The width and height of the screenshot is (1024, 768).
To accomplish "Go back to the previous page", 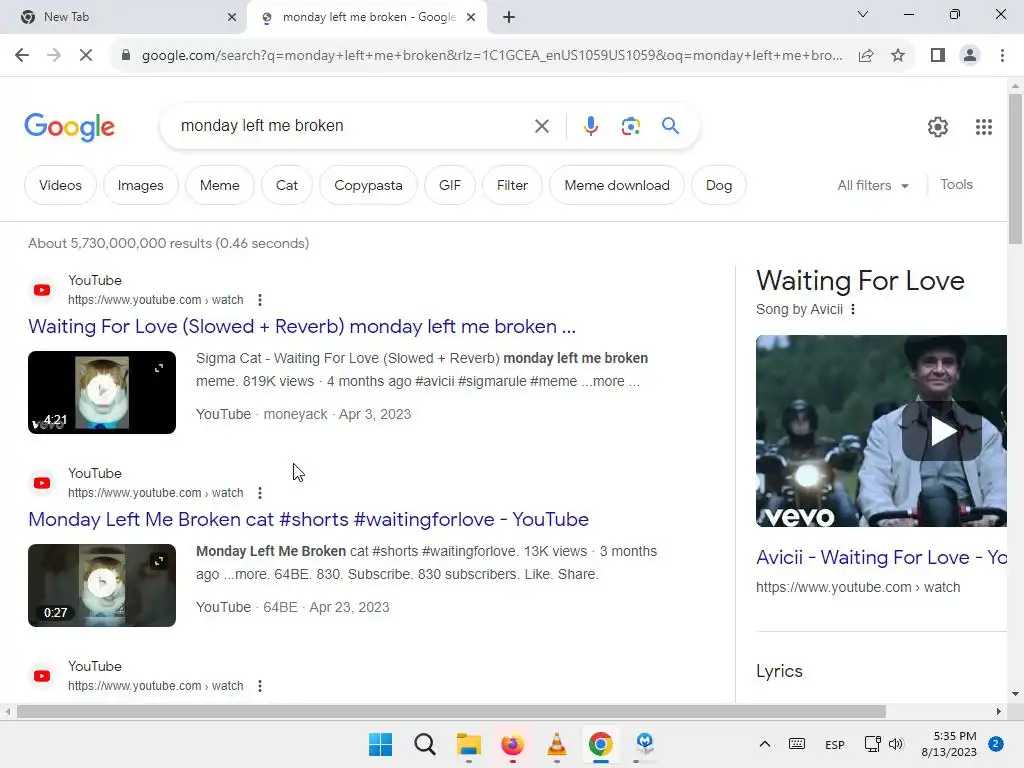I will pyautogui.click(x=22, y=56).
